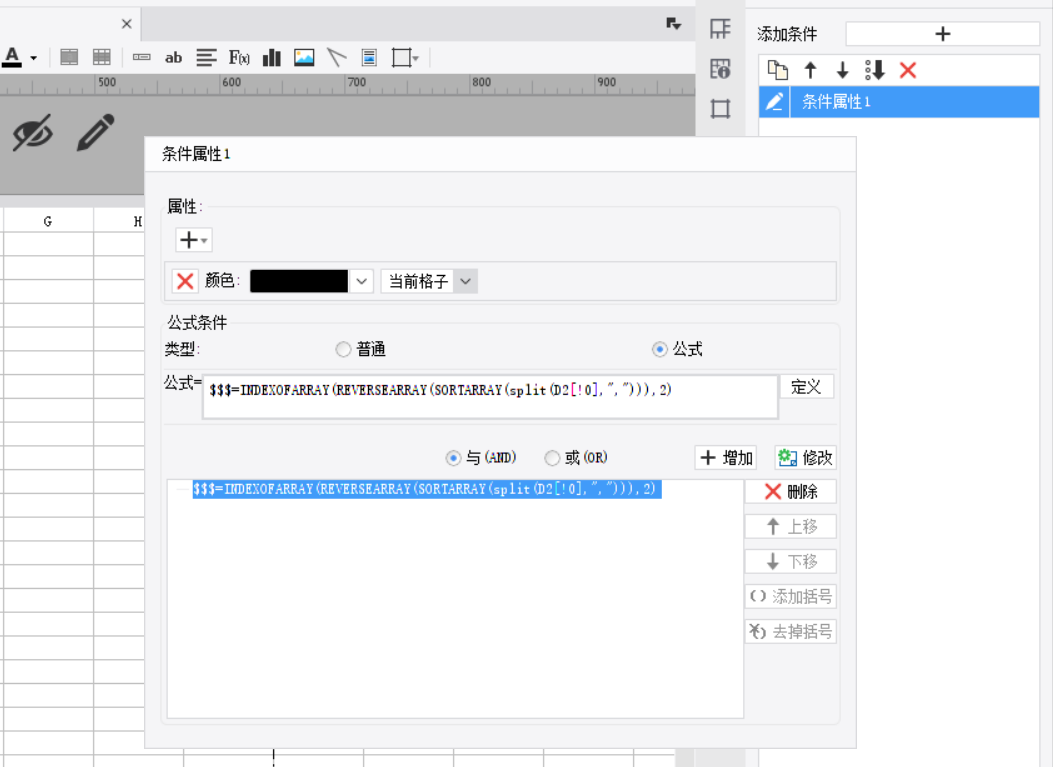Click into the 公式 formula input field
The height and width of the screenshot is (767, 1053).
[x=490, y=396]
